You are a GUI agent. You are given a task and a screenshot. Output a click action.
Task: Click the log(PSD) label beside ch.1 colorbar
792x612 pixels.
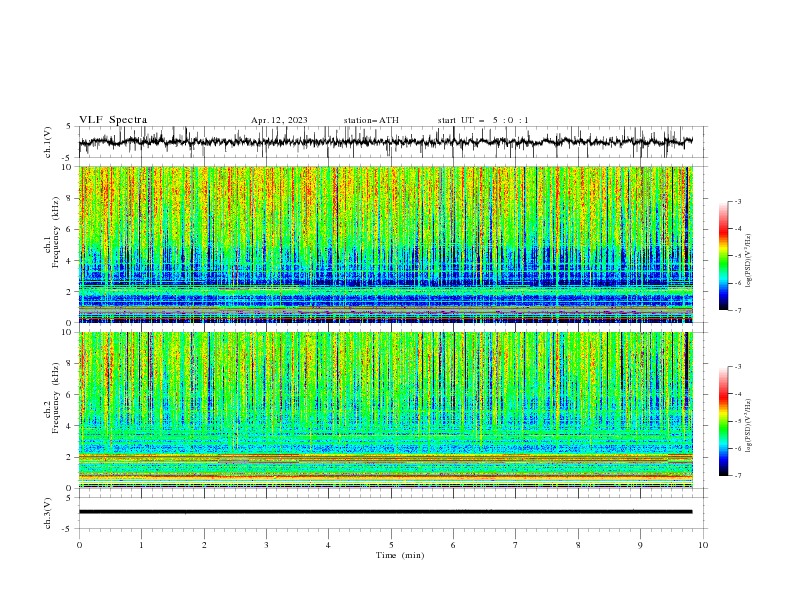coord(748,261)
